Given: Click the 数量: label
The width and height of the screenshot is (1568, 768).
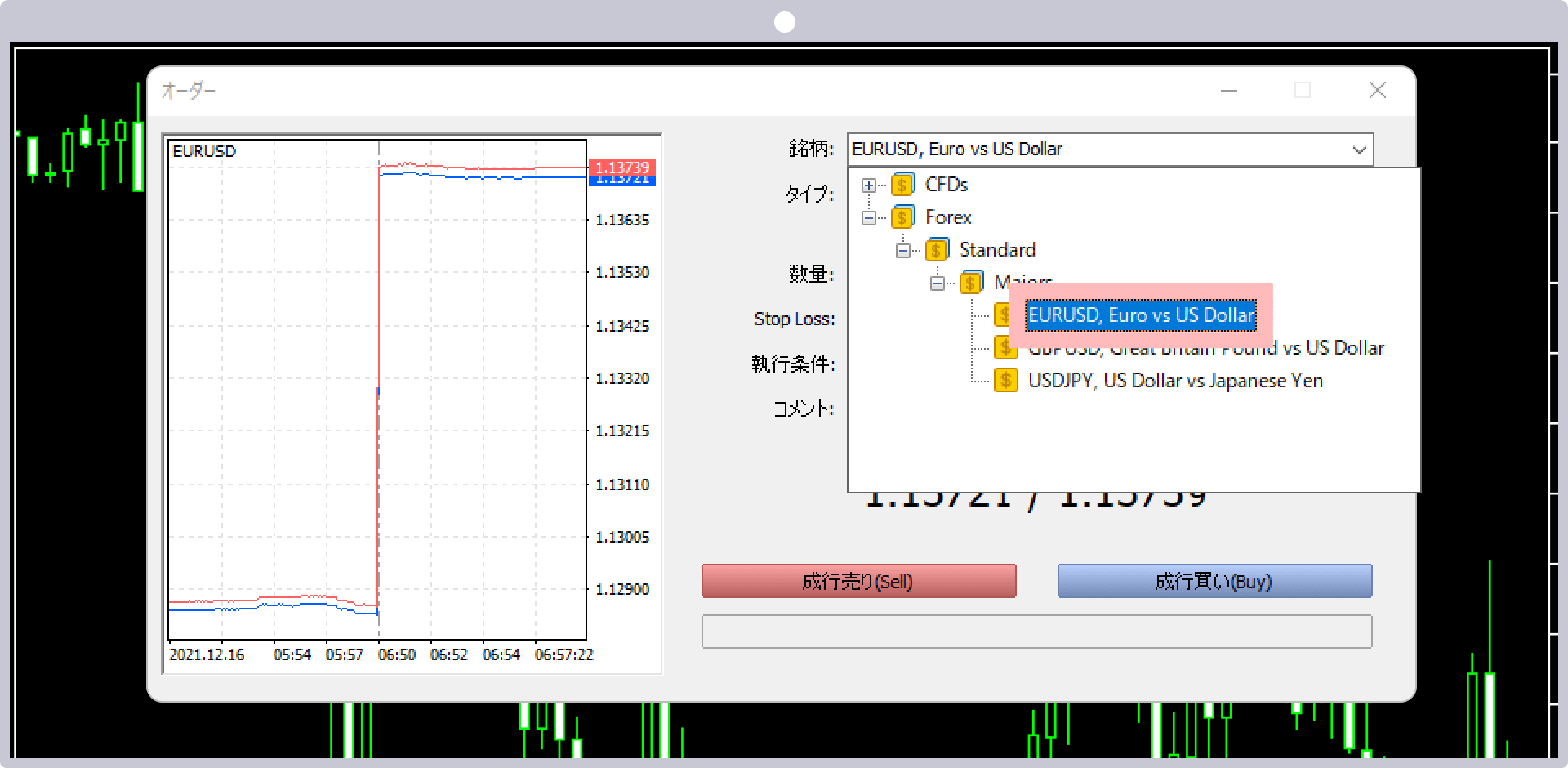Looking at the screenshot, I should point(812,275).
